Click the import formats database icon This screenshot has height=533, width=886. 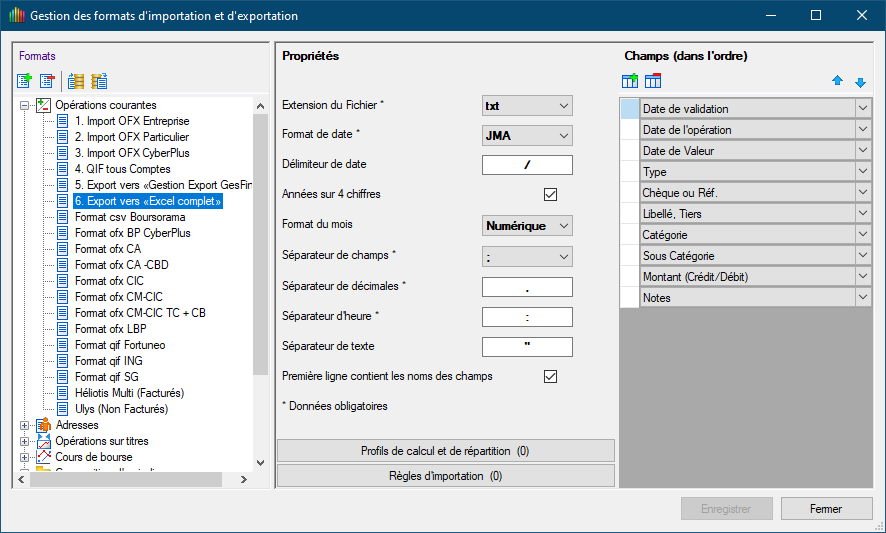pos(76,81)
